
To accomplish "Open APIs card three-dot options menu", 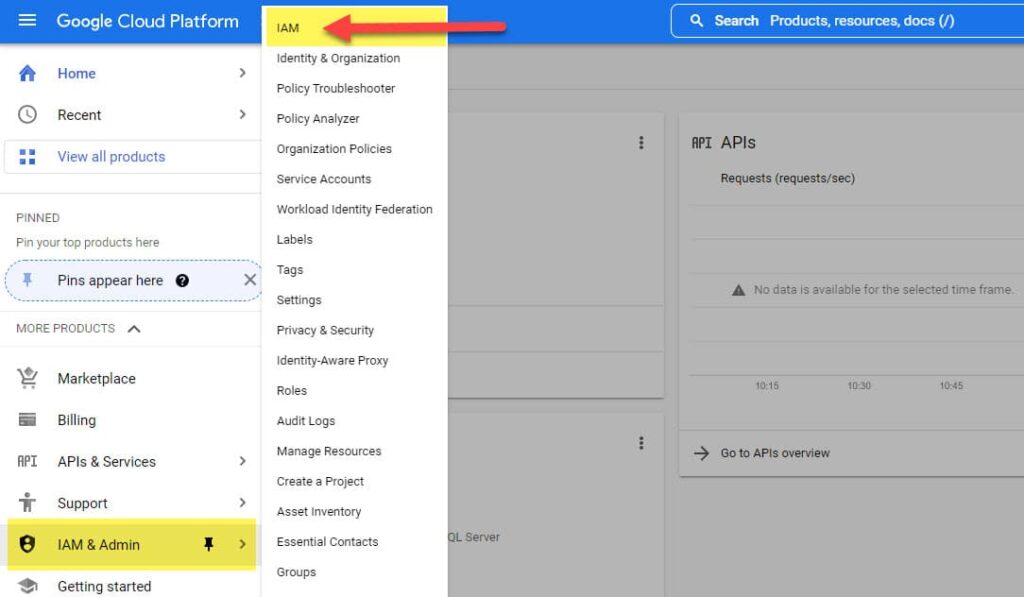I will click(641, 143).
